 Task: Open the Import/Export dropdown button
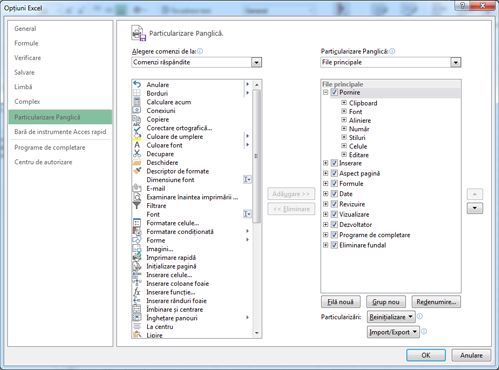click(393, 332)
